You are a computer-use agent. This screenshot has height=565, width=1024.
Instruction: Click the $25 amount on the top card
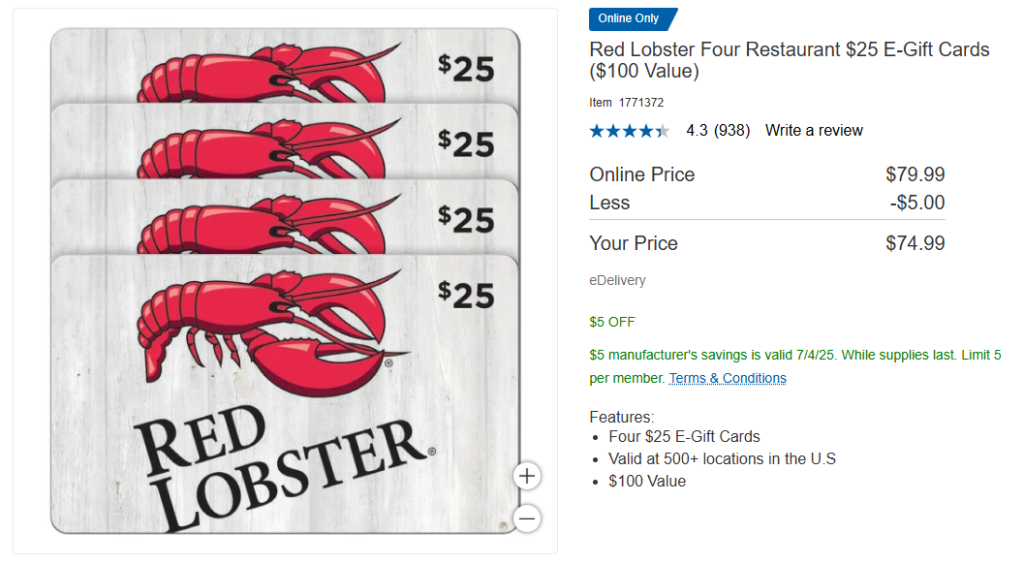[x=466, y=69]
